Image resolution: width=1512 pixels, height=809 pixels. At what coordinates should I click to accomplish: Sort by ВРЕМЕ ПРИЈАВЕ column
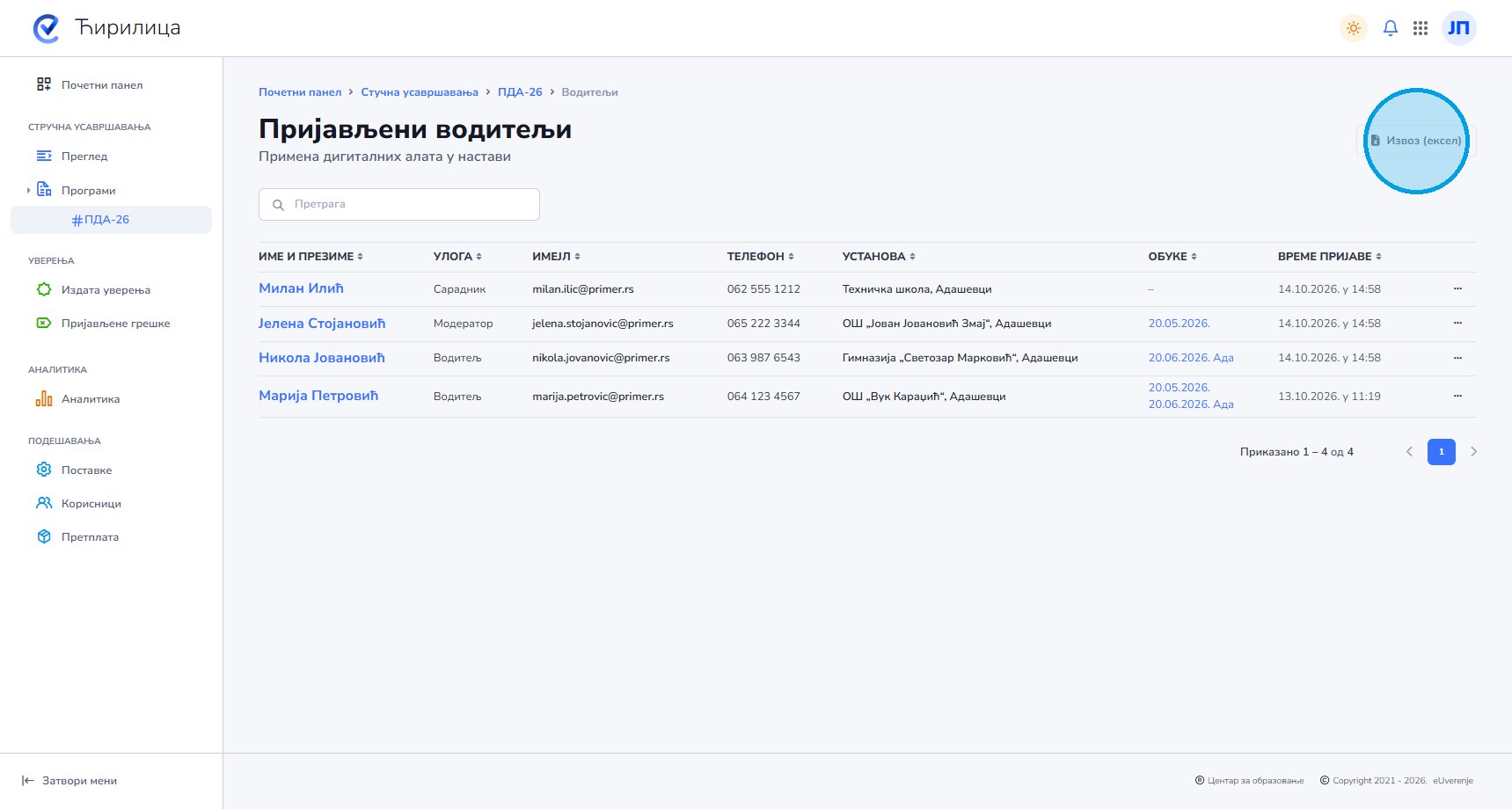coord(1329,257)
